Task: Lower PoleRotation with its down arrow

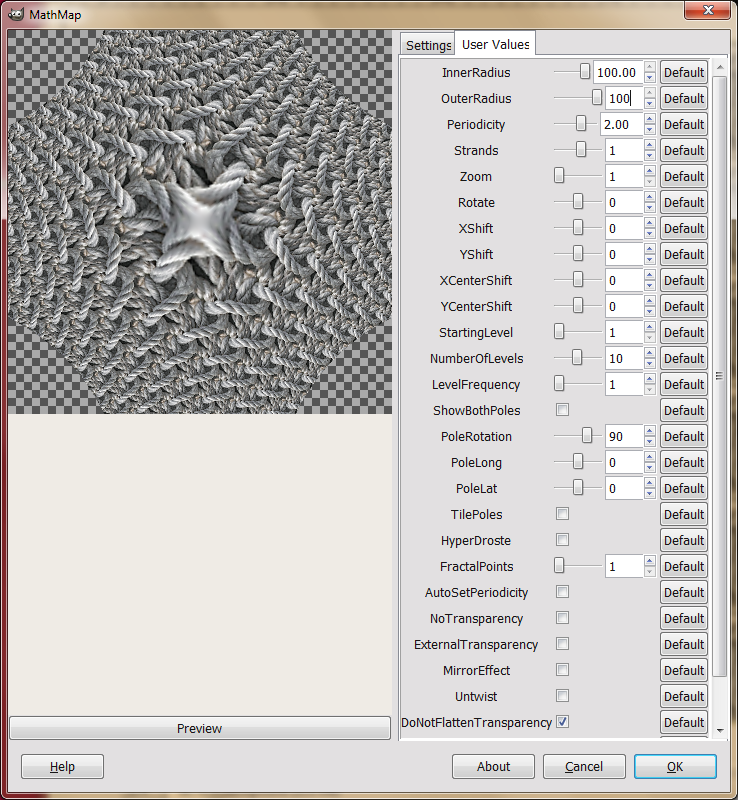Action: (x=649, y=442)
